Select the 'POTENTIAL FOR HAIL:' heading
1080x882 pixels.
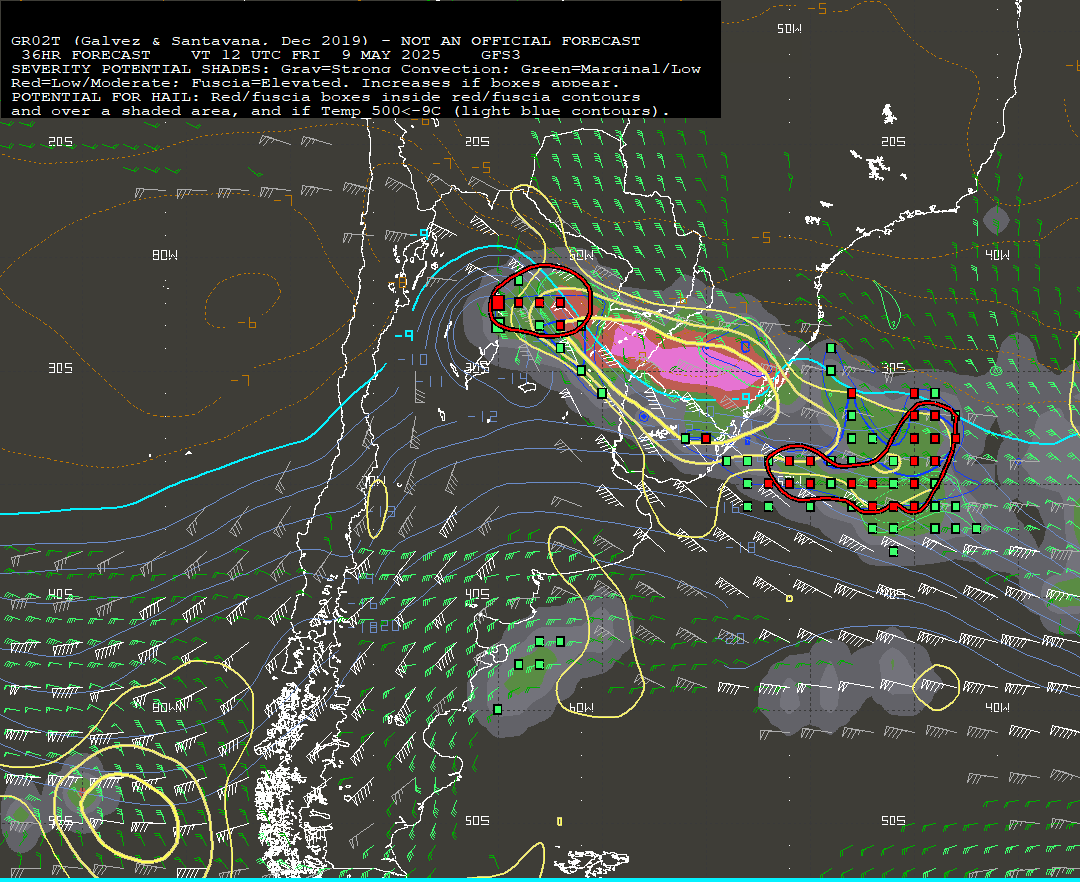[105, 97]
